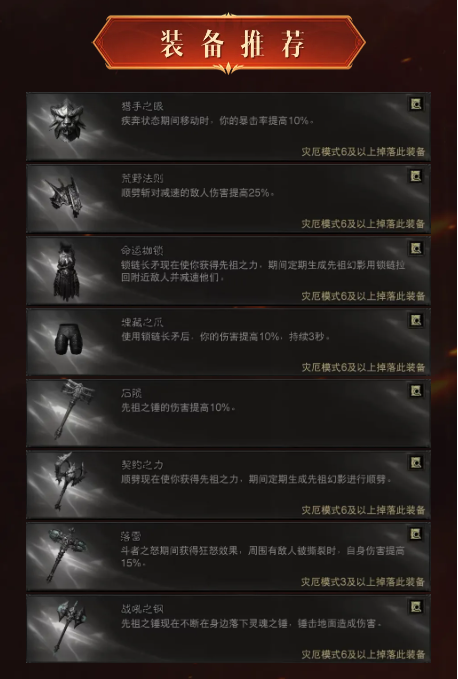The width and height of the screenshot is (458, 679).
Task: Click the 命运枷锁 item name
Action: click(x=142, y=251)
